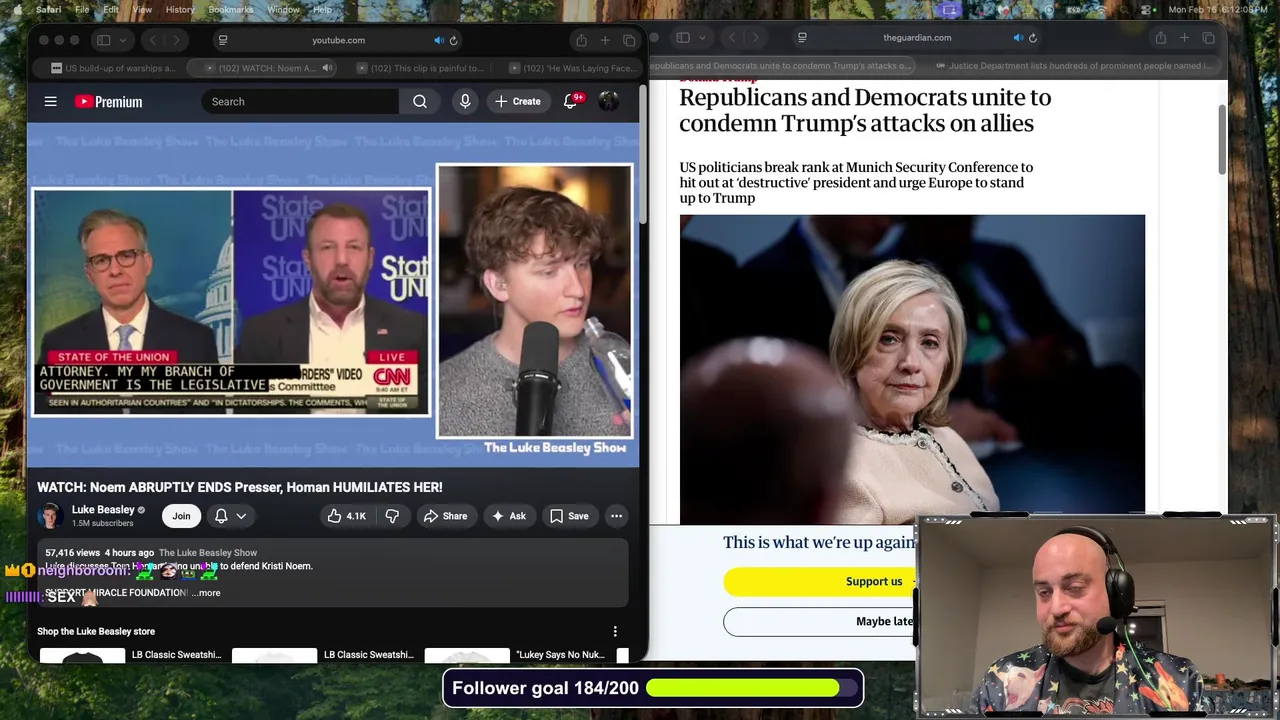This screenshot has height=720, width=1280.
Task: Open more actions menu beside Save
Action: (x=616, y=516)
